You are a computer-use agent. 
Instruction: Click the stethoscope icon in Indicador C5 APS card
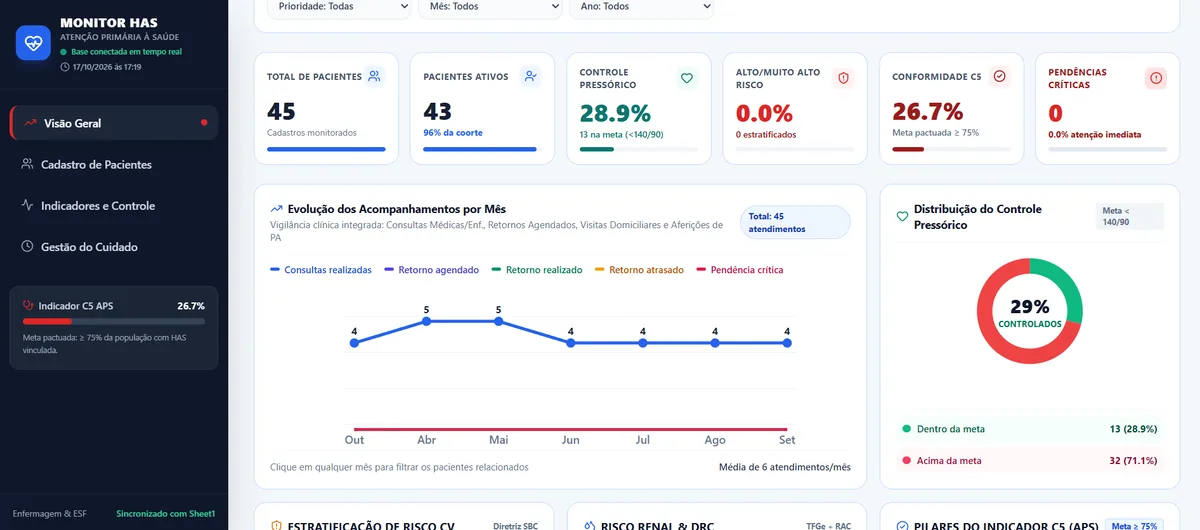coord(29,306)
